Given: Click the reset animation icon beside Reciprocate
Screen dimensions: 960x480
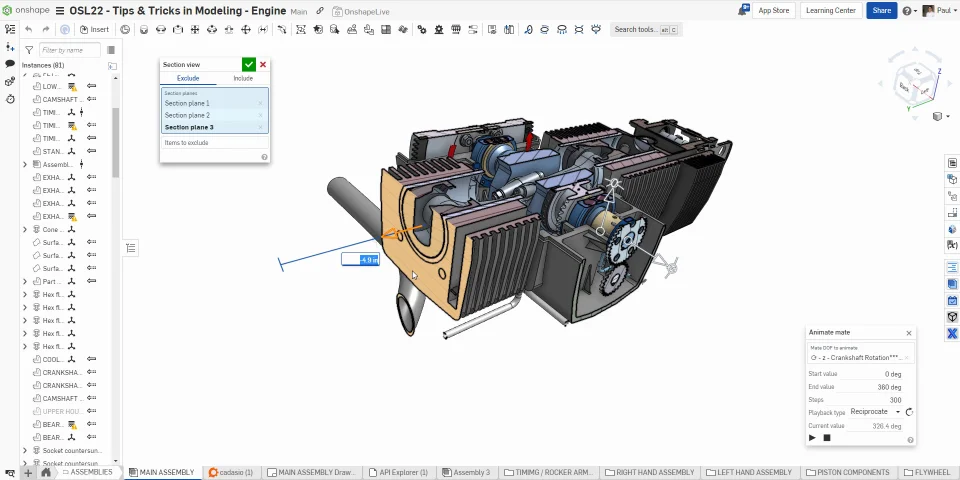Looking at the screenshot, I should coord(909,412).
